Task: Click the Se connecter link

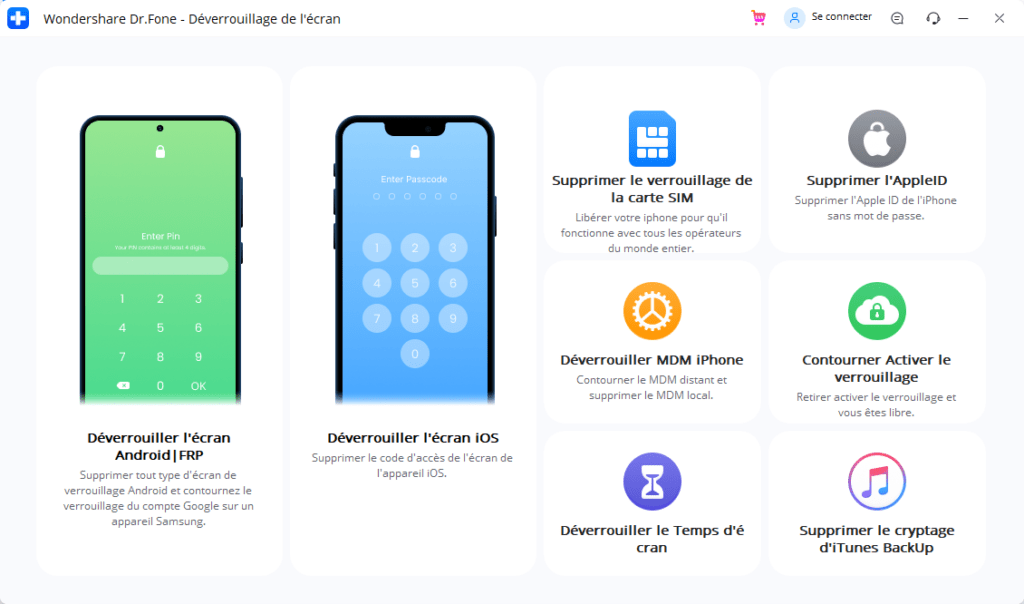Action: pyautogui.click(x=841, y=17)
